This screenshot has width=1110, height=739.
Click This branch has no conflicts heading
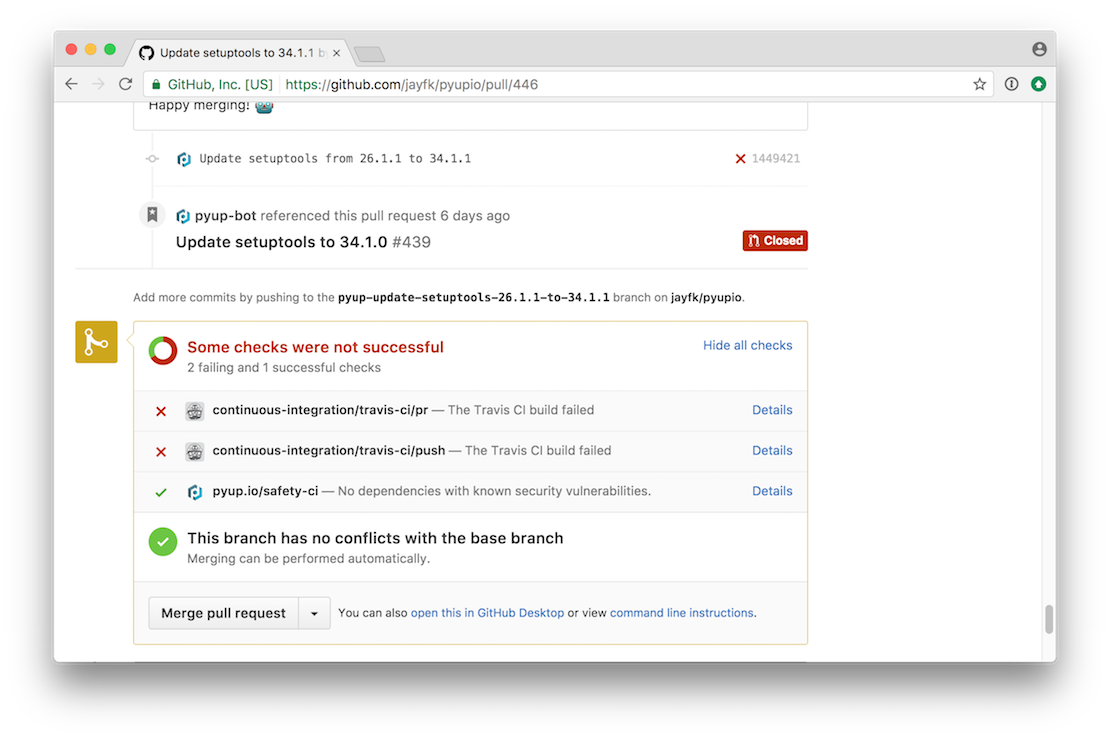click(x=375, y=538)
